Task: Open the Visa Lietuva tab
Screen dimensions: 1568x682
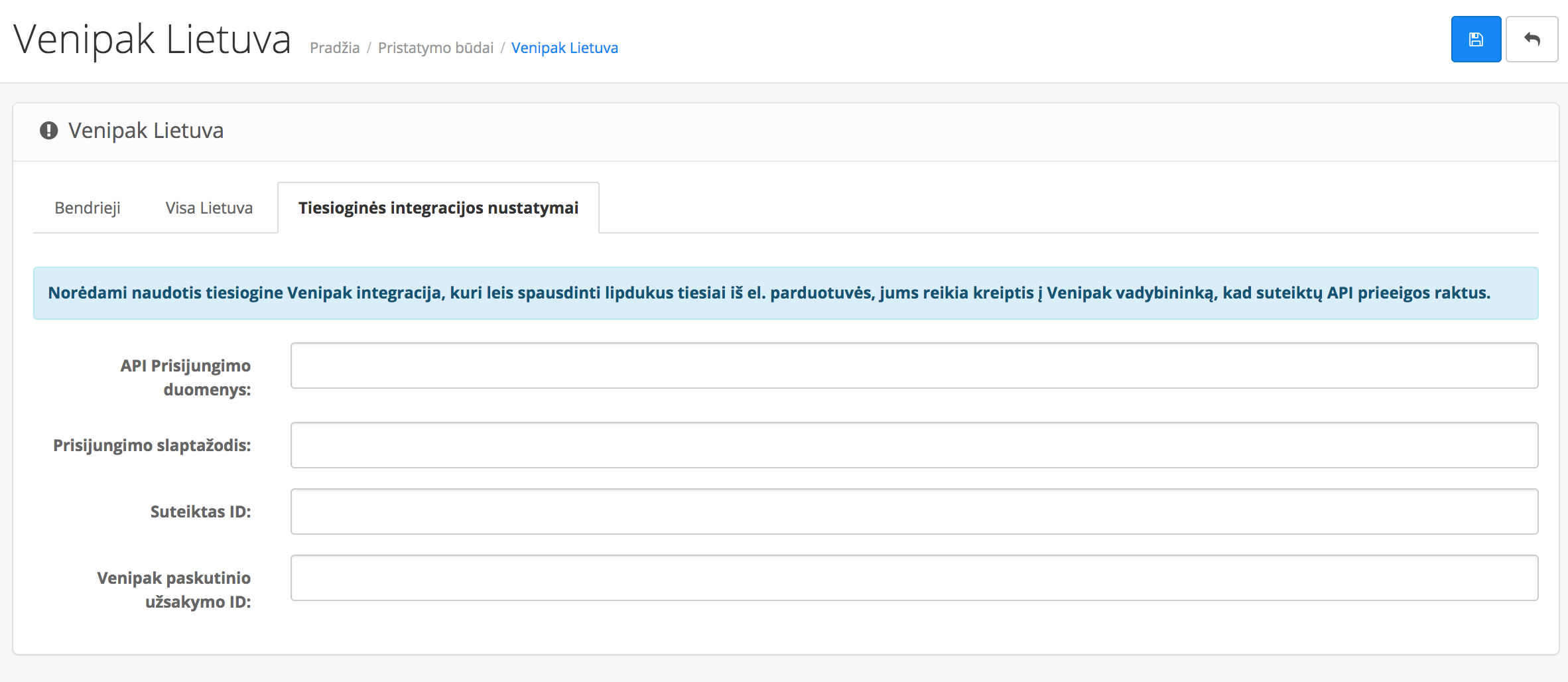Action: tap(209, 208)
